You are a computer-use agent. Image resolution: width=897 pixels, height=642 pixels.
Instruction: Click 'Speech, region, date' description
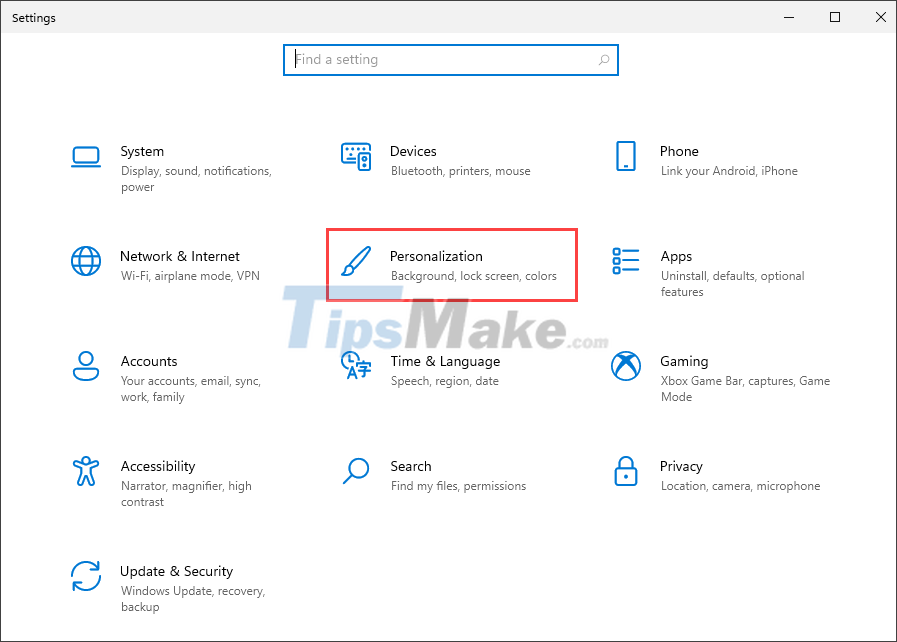pos(444,381)
